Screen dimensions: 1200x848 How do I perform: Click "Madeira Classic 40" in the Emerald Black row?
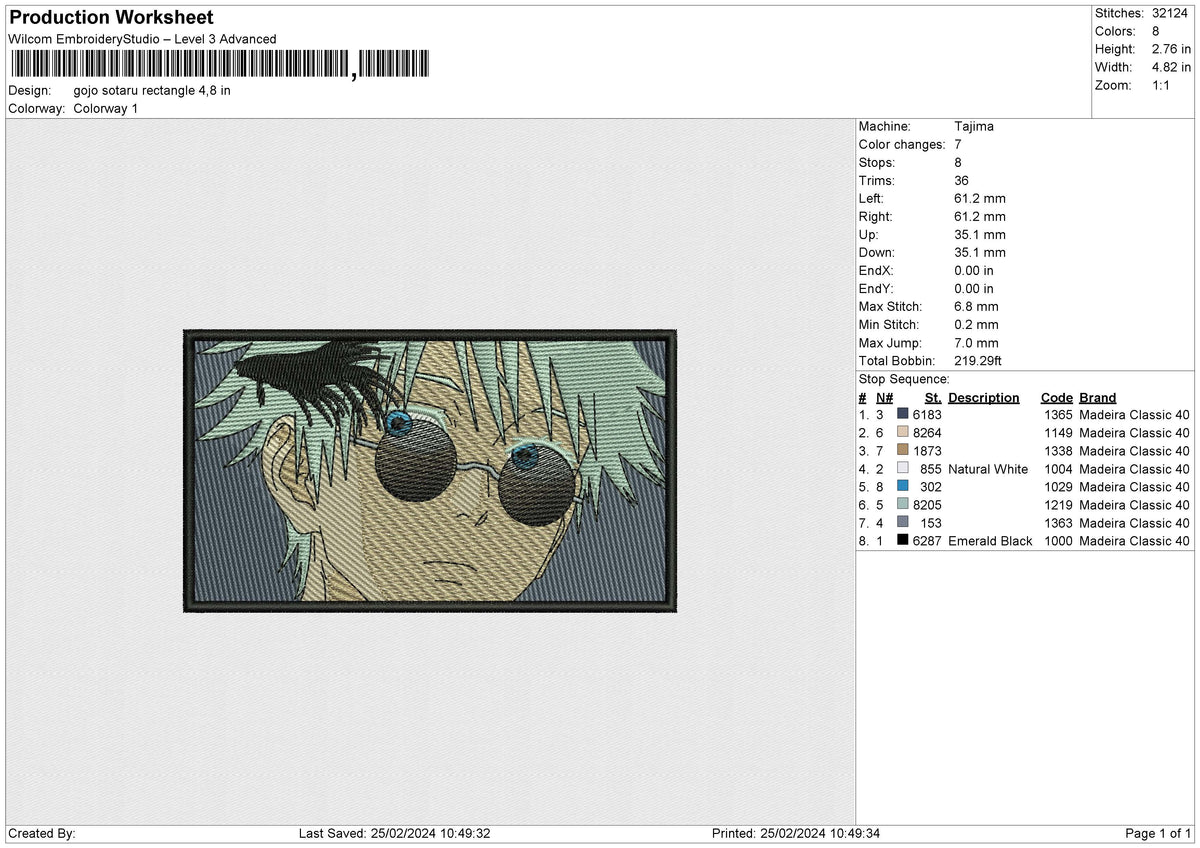click(1134, 541)
